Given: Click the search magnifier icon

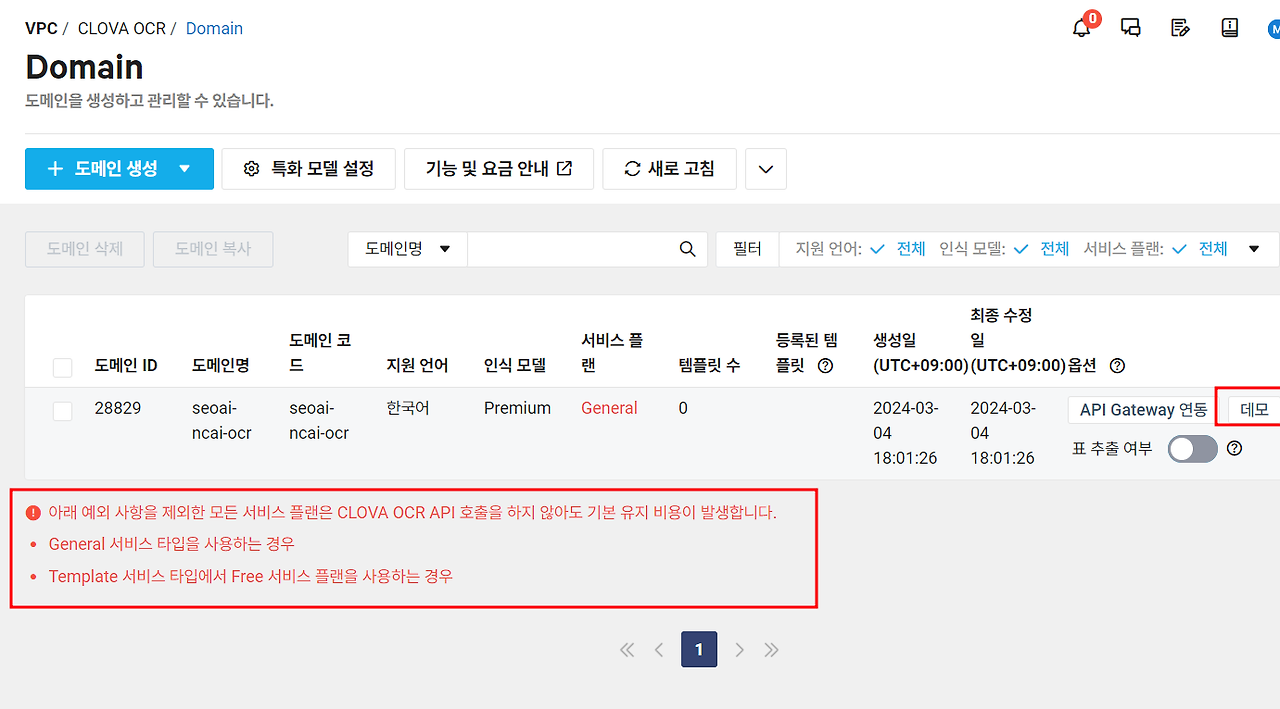Looking at the screenshot, I should pyautogui.click(x=687, y=248).
